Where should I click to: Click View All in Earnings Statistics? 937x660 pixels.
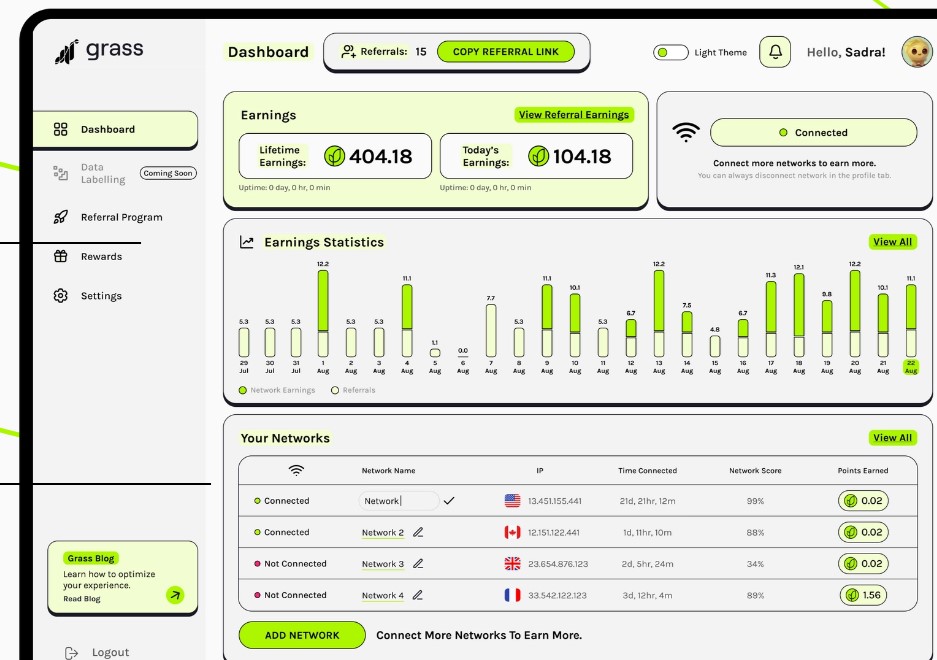(892, 242)
